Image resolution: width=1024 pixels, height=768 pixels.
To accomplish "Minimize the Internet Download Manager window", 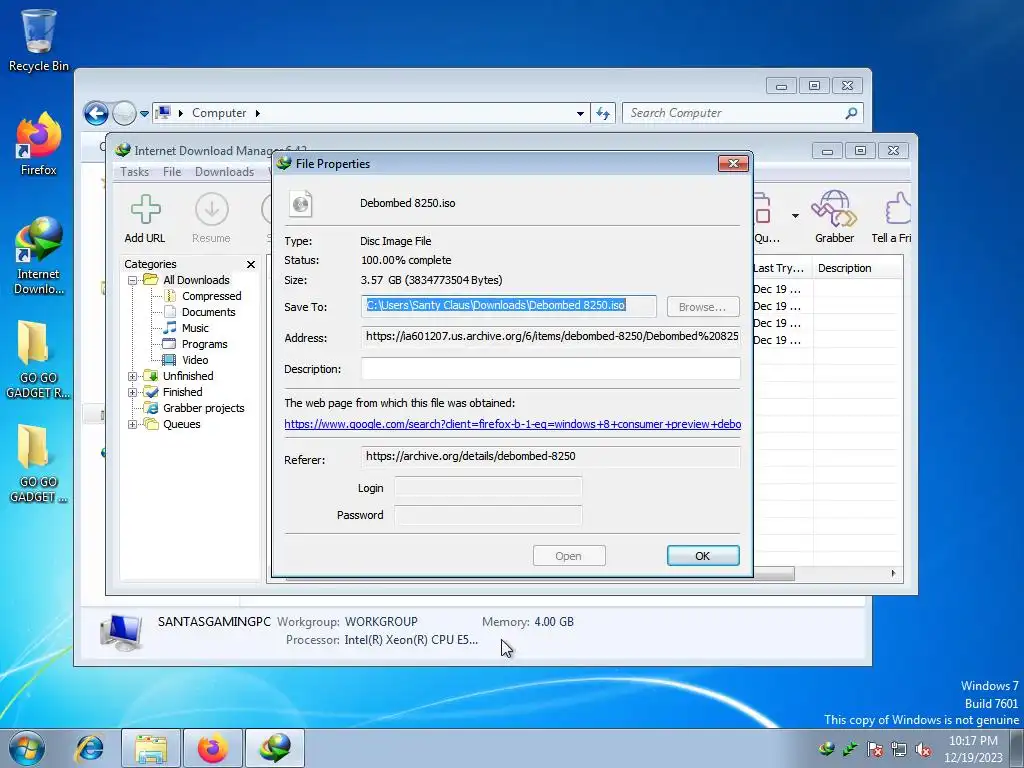I will tap(827, 151).
